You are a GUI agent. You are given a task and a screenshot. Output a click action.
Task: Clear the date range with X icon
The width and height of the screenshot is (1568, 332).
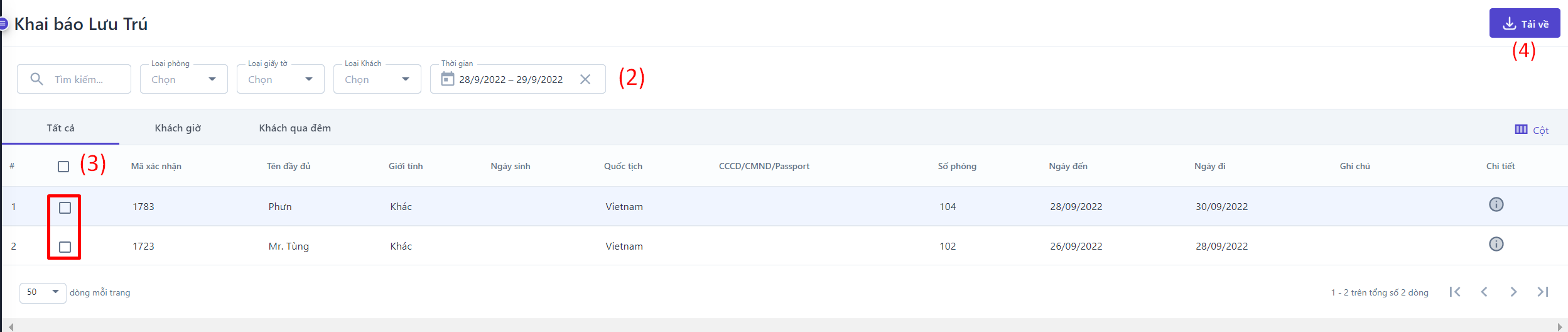pyautogui.click(x=585, y=79)
